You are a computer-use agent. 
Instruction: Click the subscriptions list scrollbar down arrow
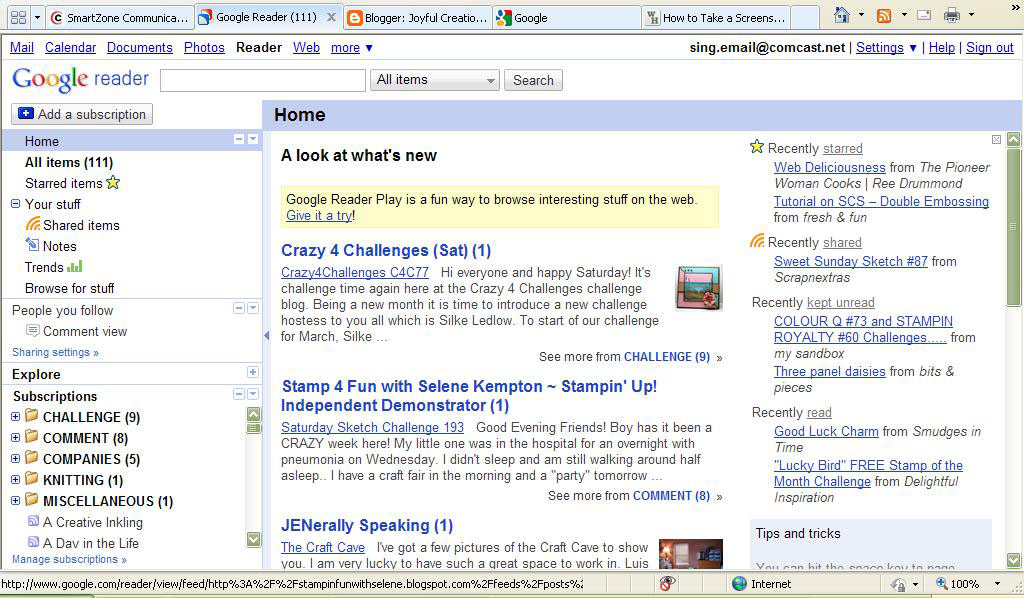click(x=253, y=539)
